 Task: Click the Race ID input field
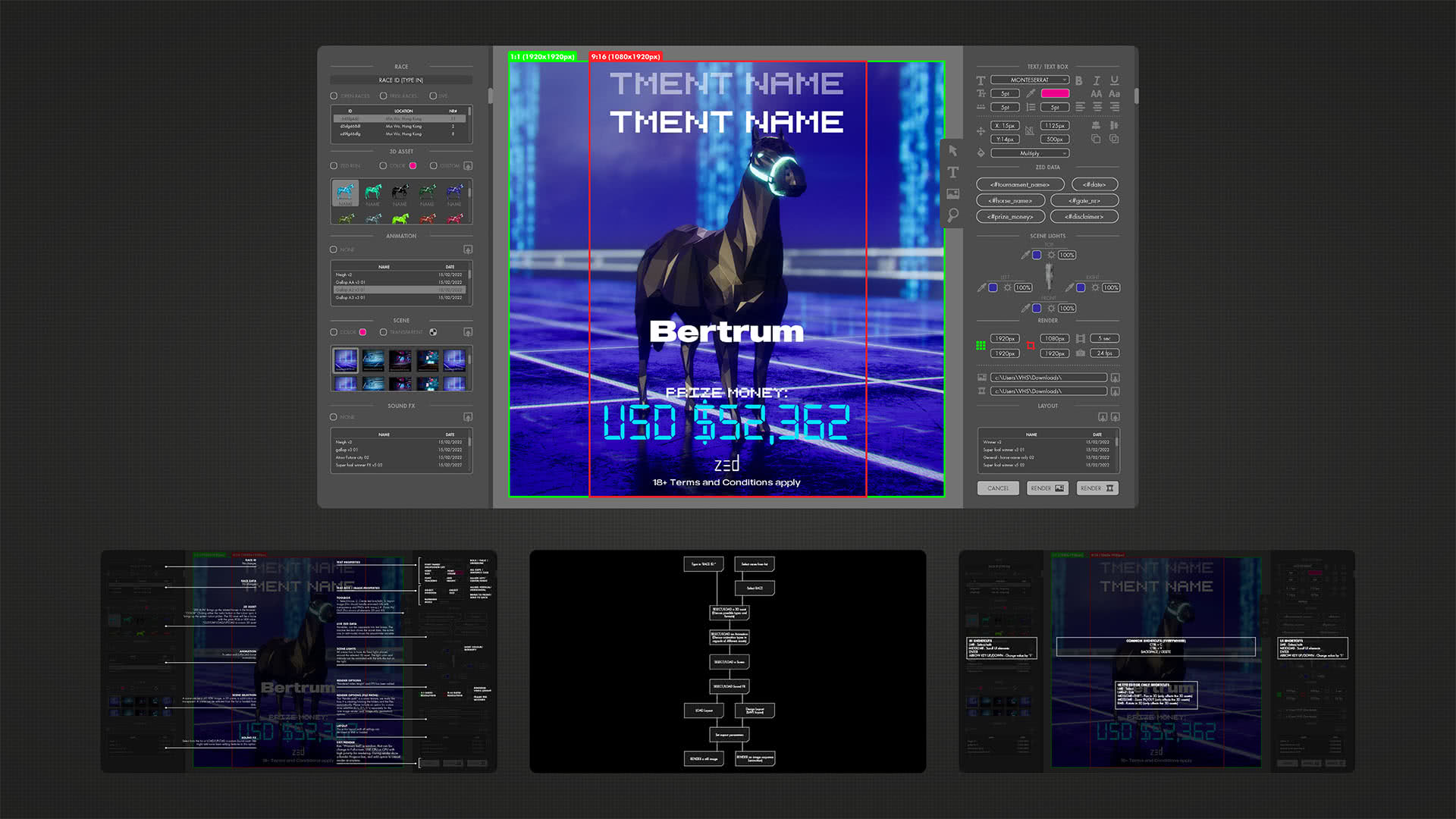point(401,80)
